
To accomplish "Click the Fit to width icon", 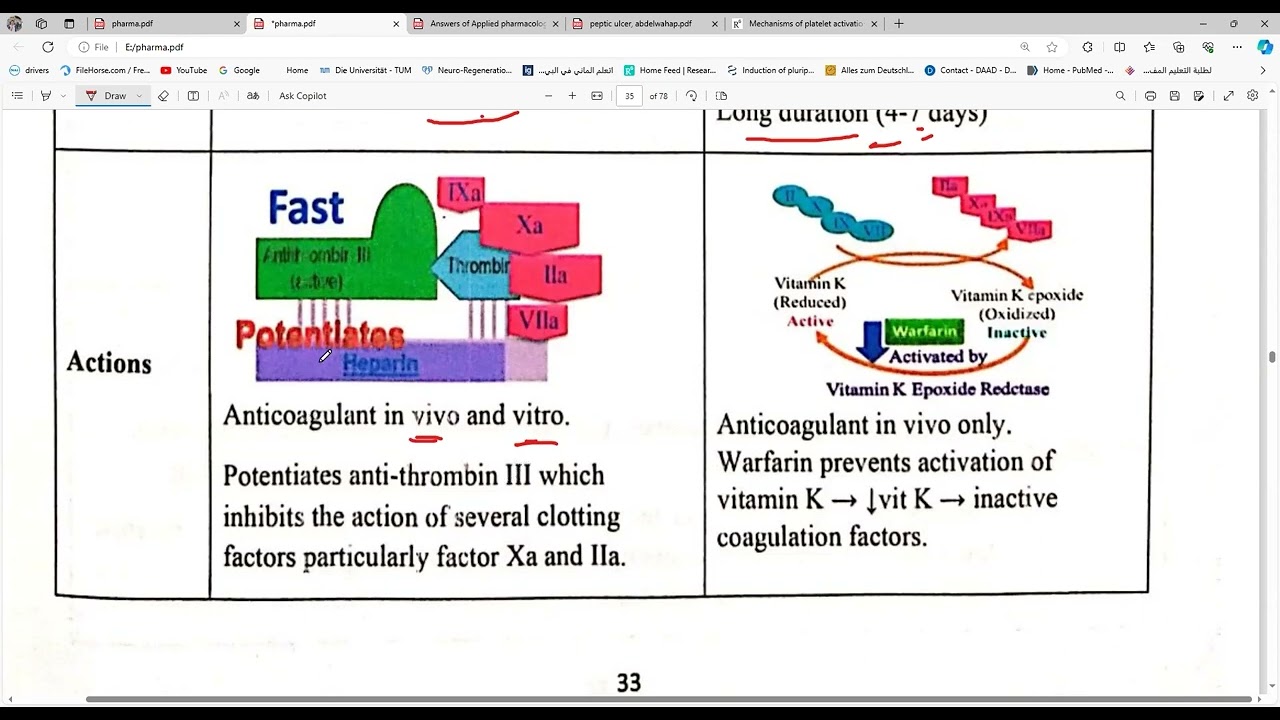I will point(597,96).
